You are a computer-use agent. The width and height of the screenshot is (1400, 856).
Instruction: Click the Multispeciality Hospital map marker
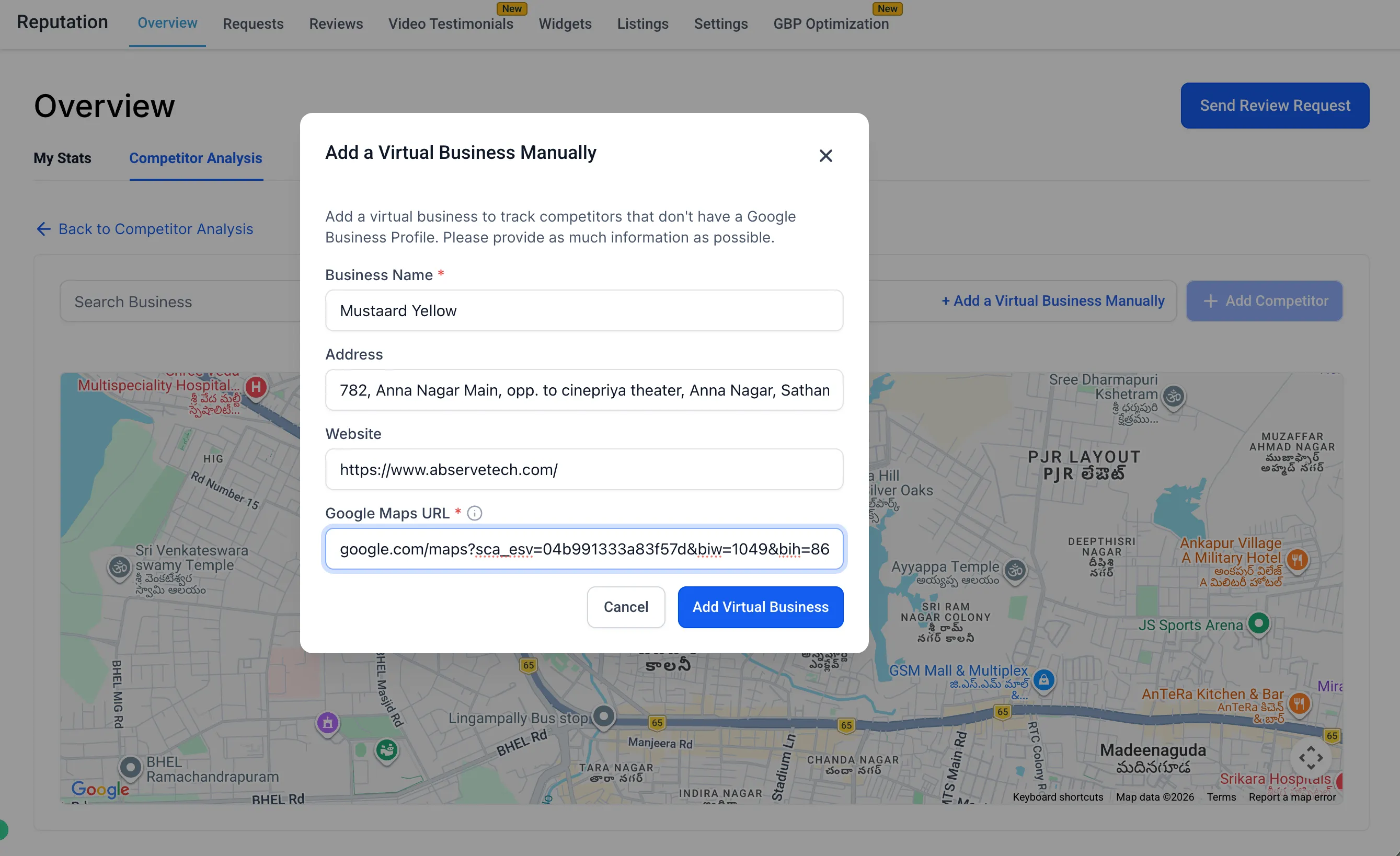coord(256,387)
